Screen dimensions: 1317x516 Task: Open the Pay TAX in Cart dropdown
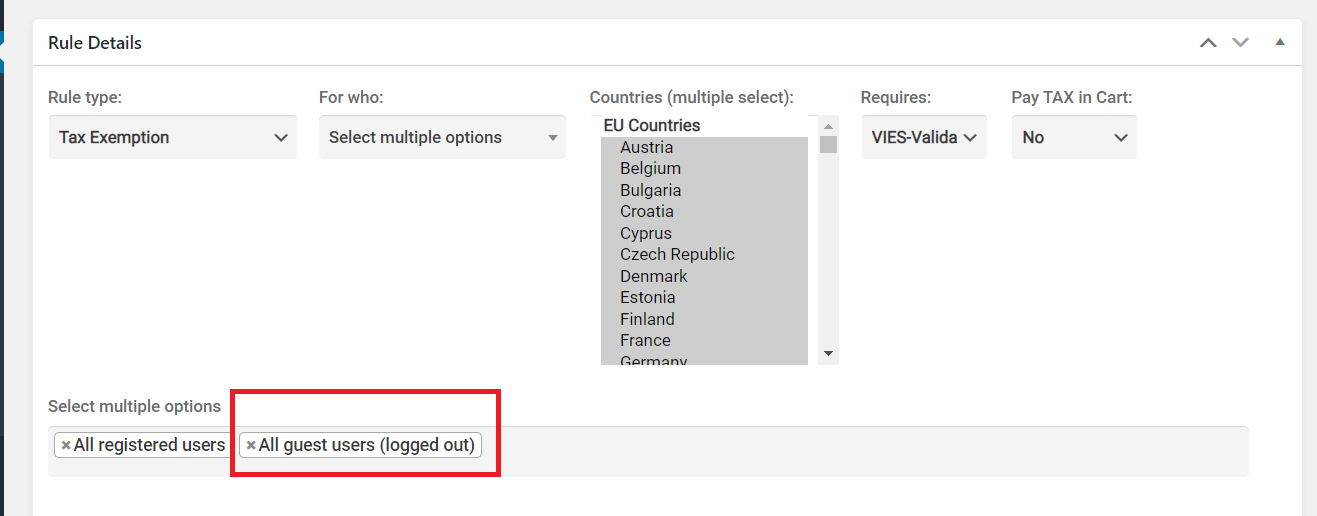(1074, 137)
